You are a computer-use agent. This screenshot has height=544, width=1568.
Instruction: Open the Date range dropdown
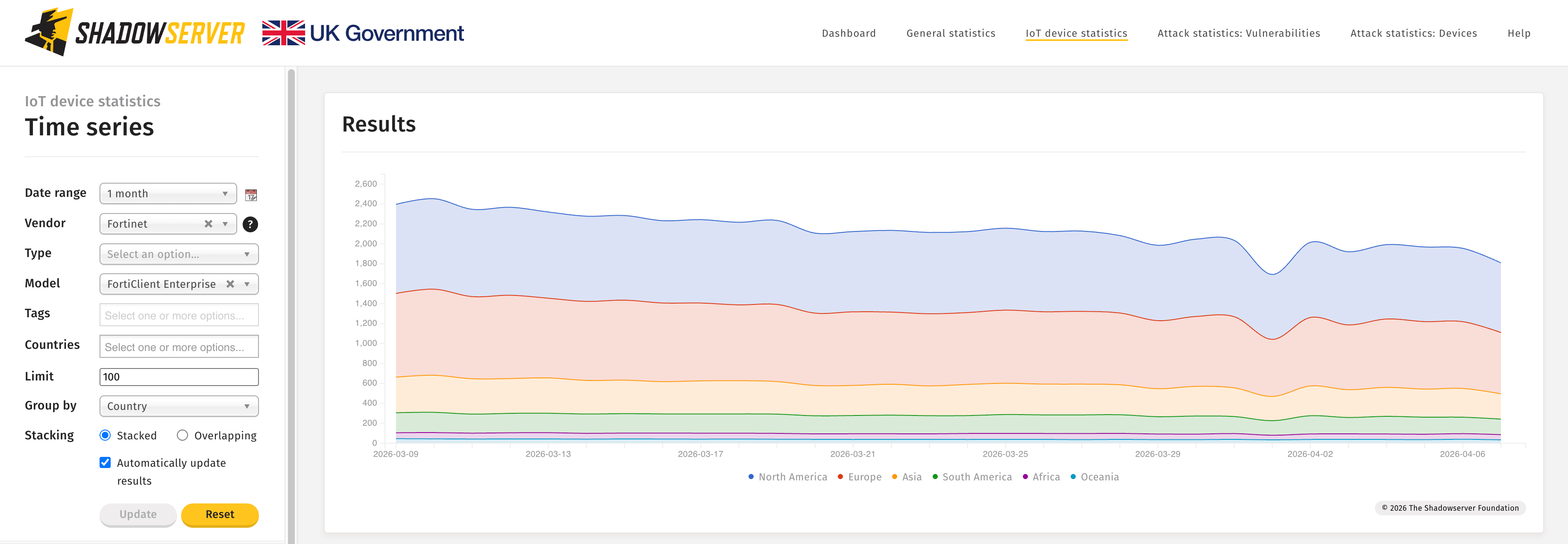click(168, 193)
